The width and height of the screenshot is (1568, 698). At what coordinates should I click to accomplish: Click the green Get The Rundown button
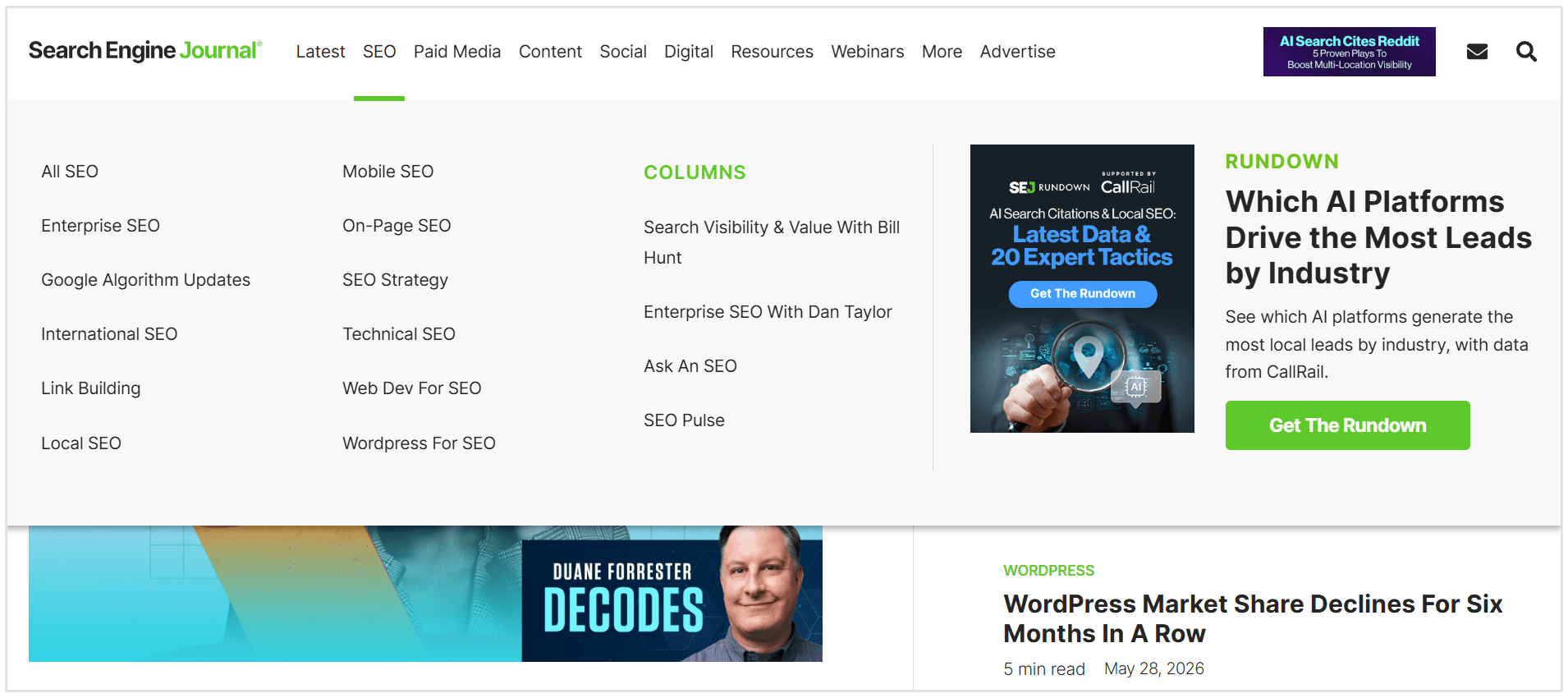point(1347,425)
